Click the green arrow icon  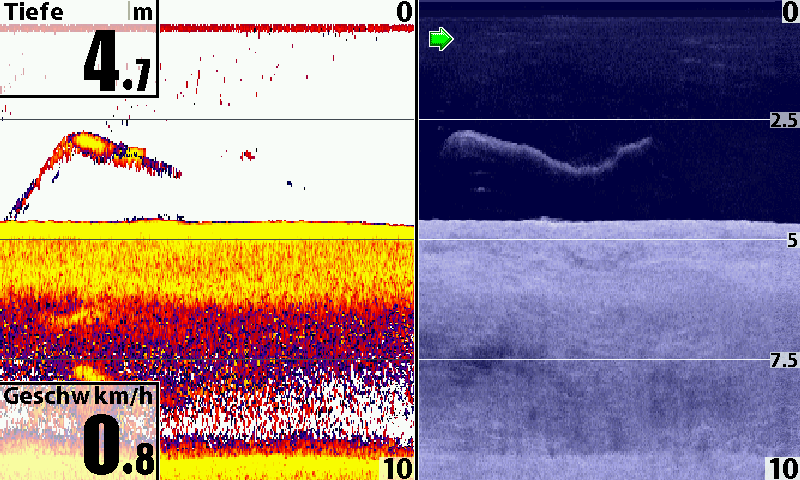441,40
